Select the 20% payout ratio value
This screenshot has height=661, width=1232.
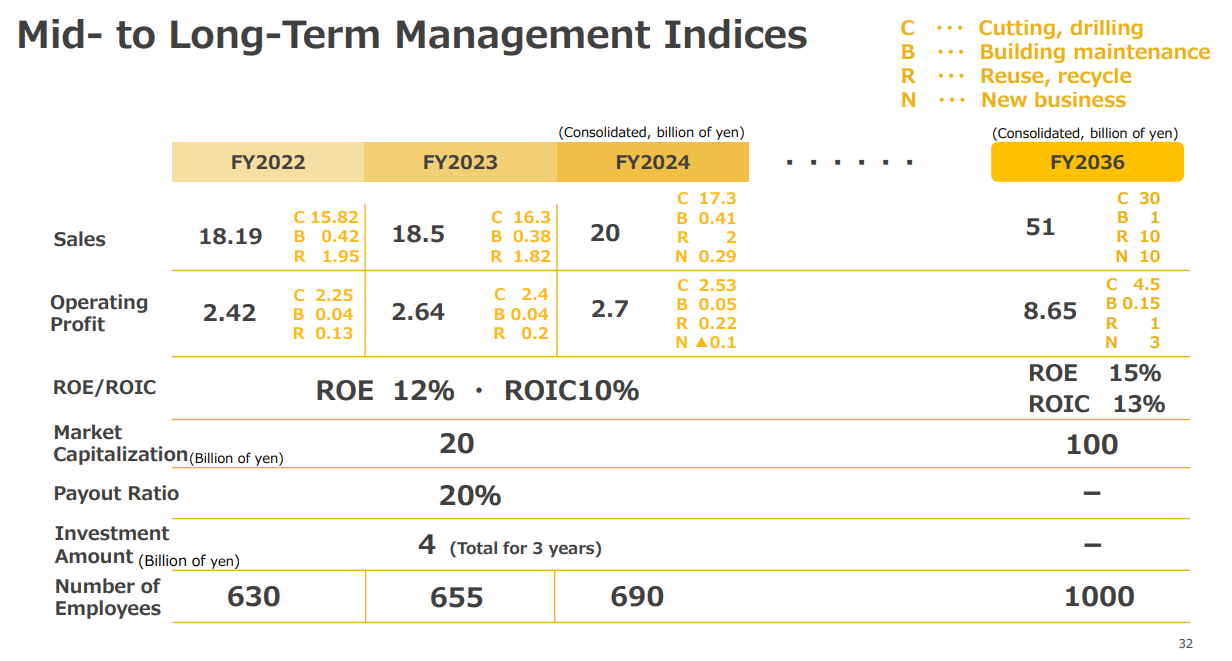tap(470, 495)
